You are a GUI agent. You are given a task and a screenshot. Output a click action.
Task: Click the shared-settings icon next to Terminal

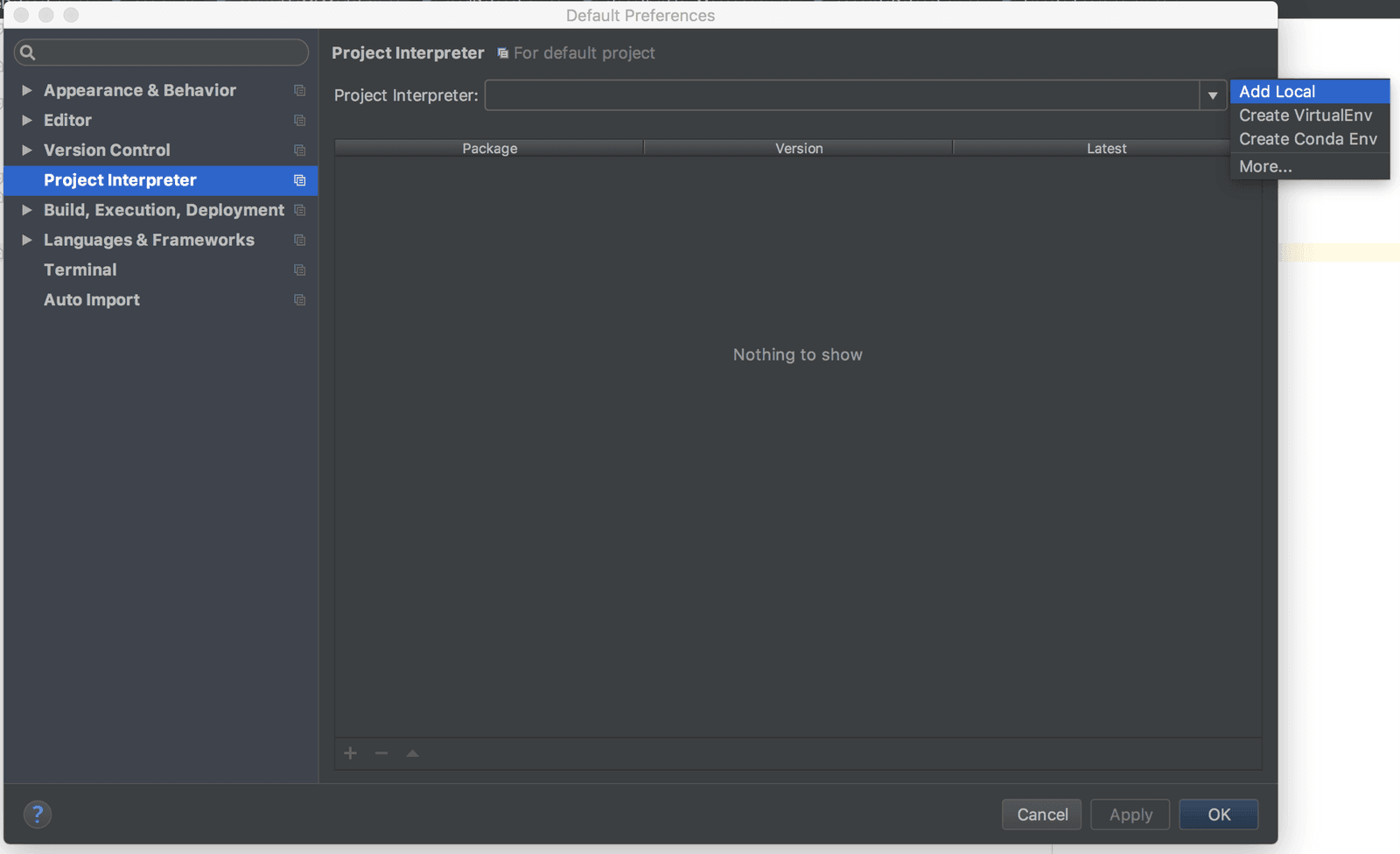coord(299,269)
